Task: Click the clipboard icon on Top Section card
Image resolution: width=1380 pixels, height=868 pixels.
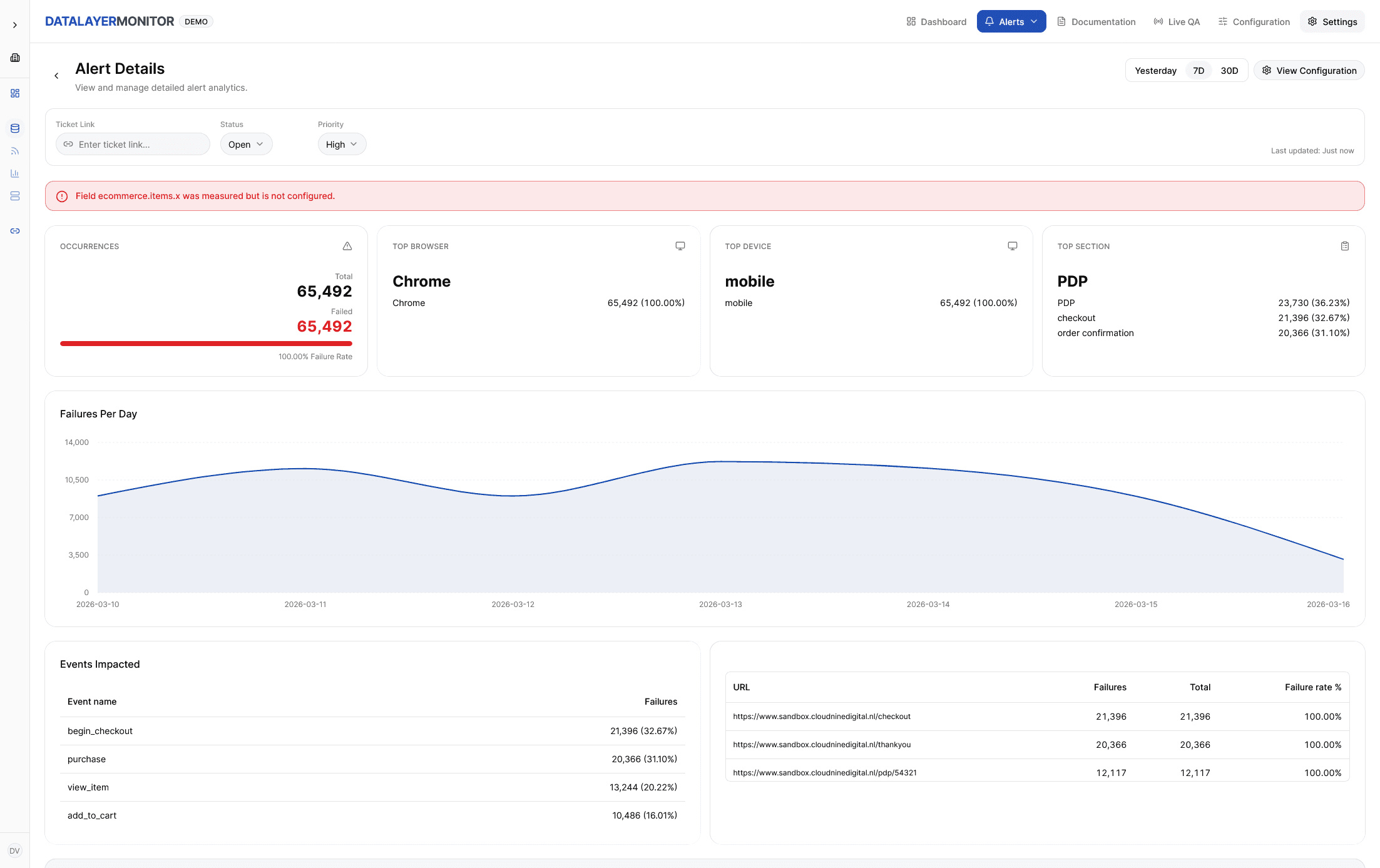Action: click(x=1344, y=246)
